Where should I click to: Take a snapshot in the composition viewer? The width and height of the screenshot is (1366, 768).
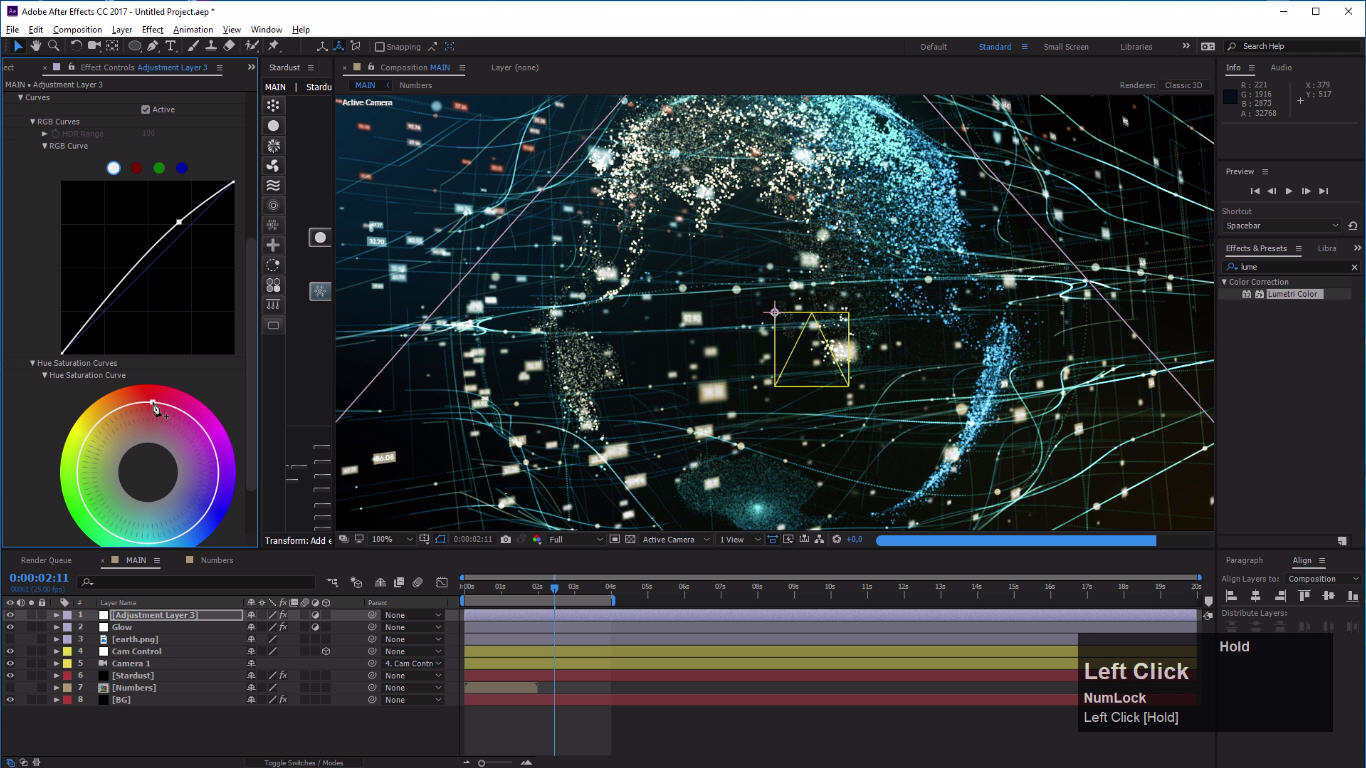[504, 539]
